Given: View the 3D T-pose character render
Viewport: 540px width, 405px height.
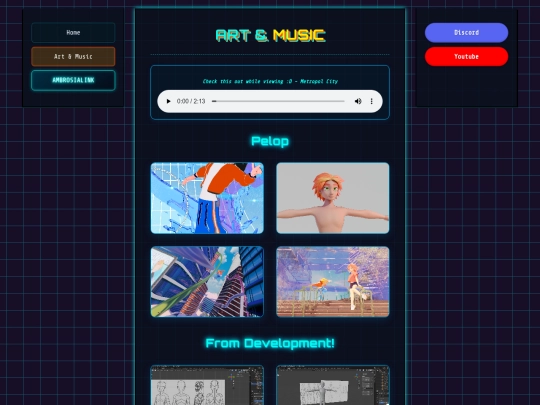Looking at the screenshot, I should coord(333,198).
